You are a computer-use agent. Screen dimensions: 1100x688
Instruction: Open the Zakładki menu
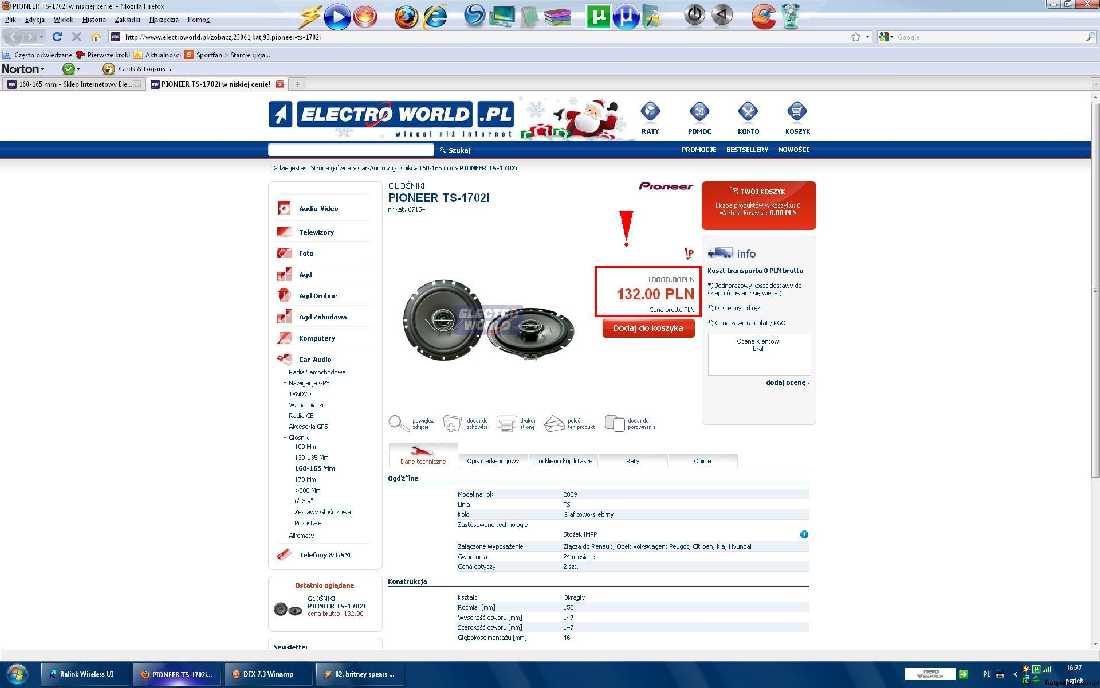point(128,20)
